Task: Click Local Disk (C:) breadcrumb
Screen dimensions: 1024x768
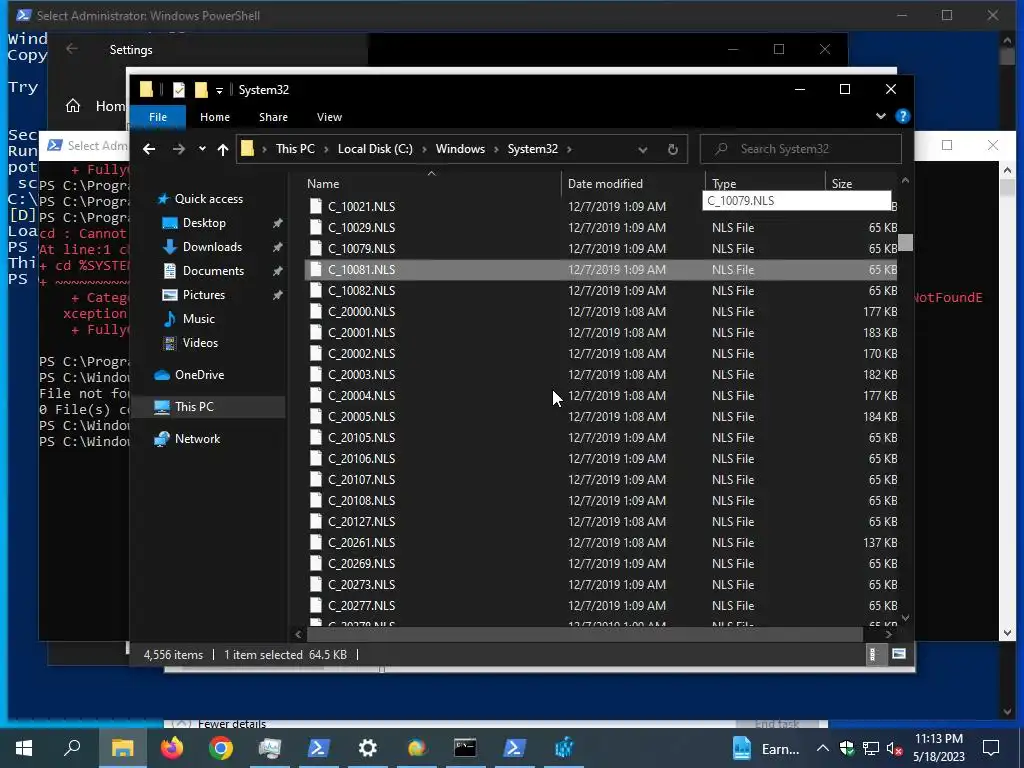Action: (x=375, y=149)
